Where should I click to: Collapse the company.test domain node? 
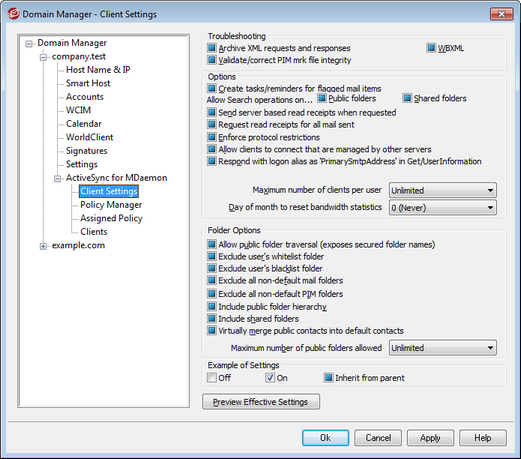(x=43, y=58)
